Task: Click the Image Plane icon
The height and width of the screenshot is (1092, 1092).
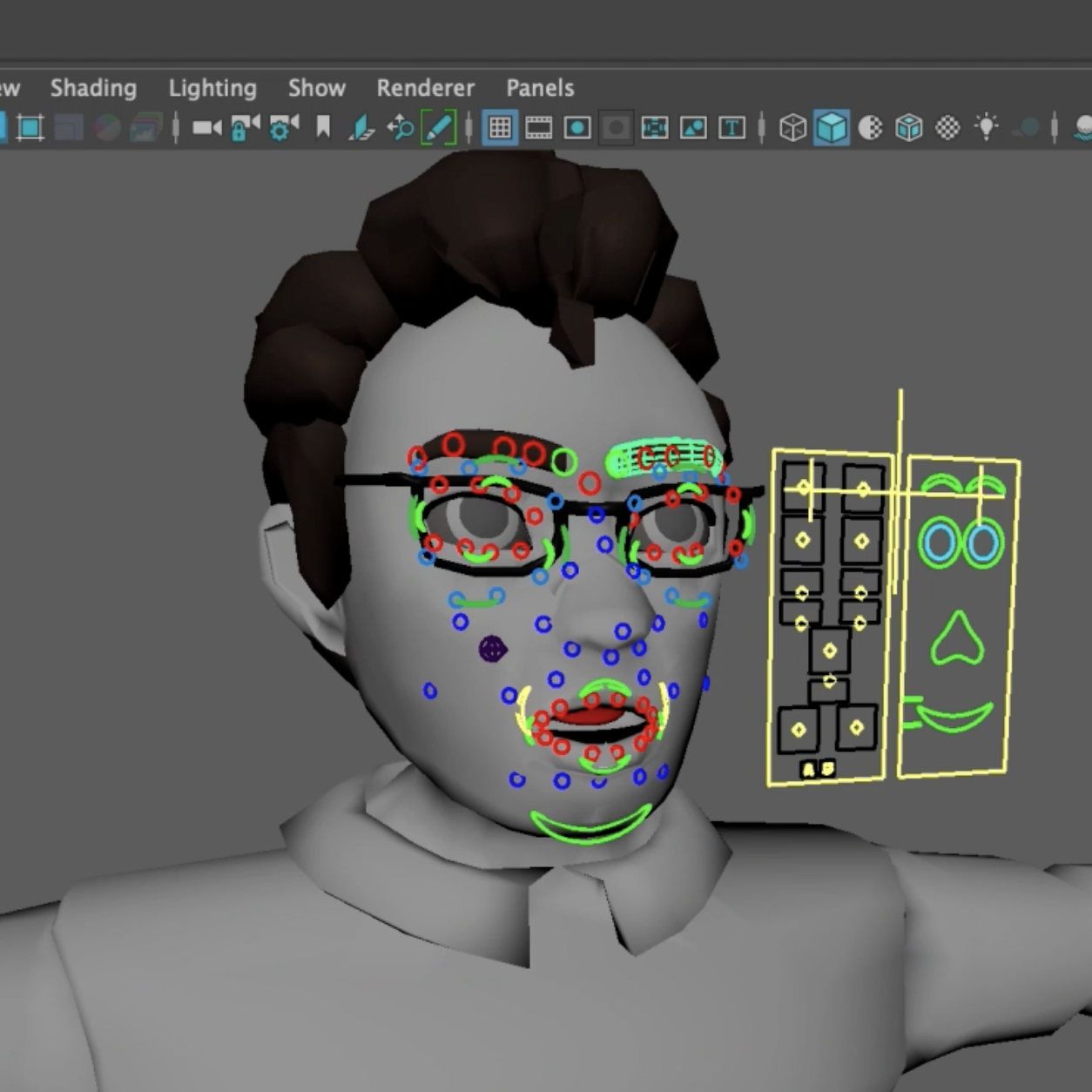Action: coord(361,128)
